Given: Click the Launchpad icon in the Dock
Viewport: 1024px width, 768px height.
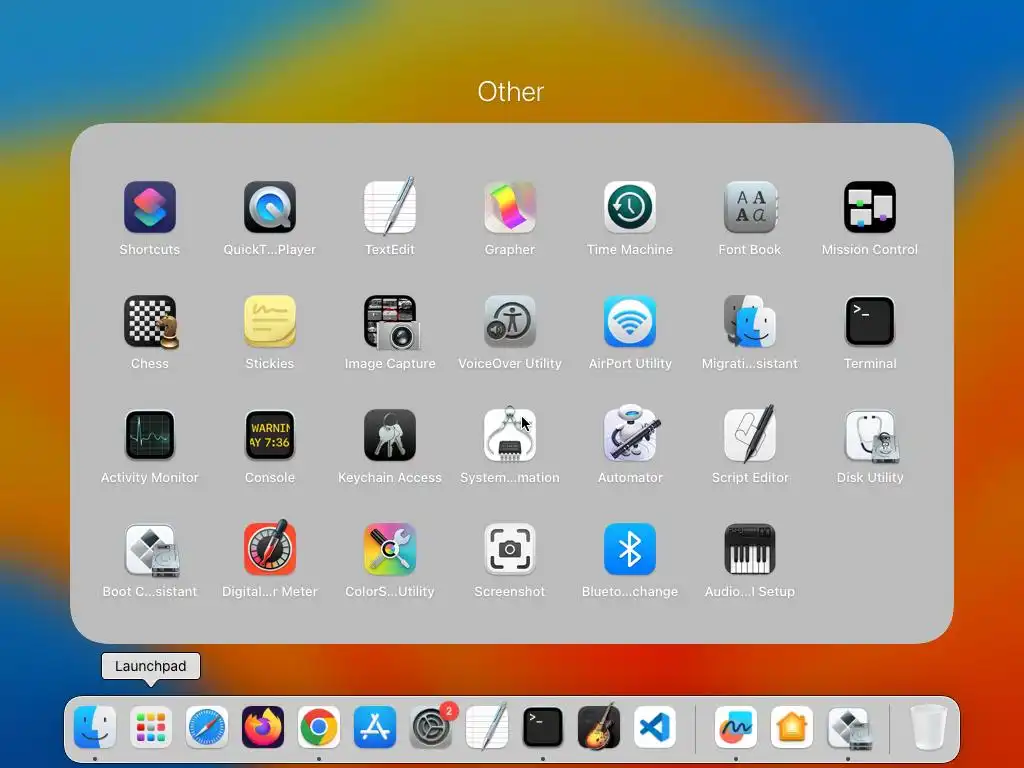Looking at the screenshot, I should [x=151, y=727].
